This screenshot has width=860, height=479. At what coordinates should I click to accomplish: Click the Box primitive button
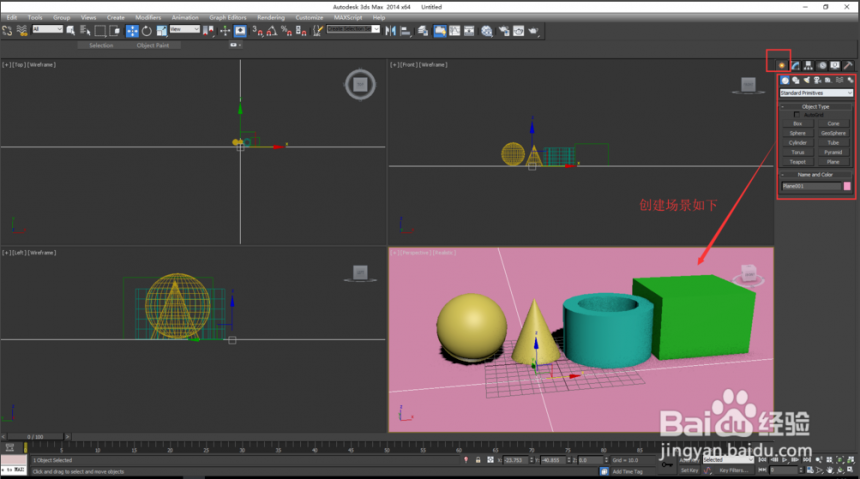(798, 123)
